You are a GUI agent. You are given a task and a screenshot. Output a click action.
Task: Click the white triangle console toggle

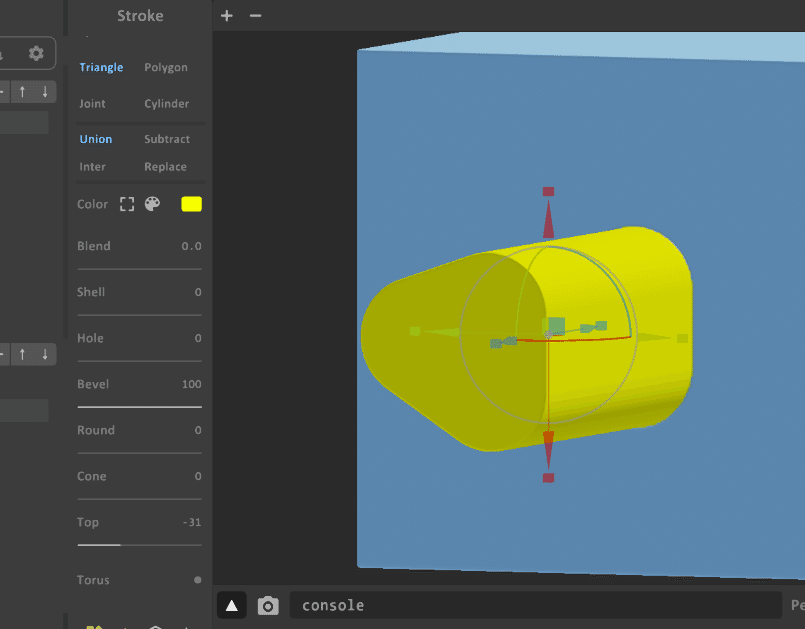pyautogui.click(x=232, y=605)
